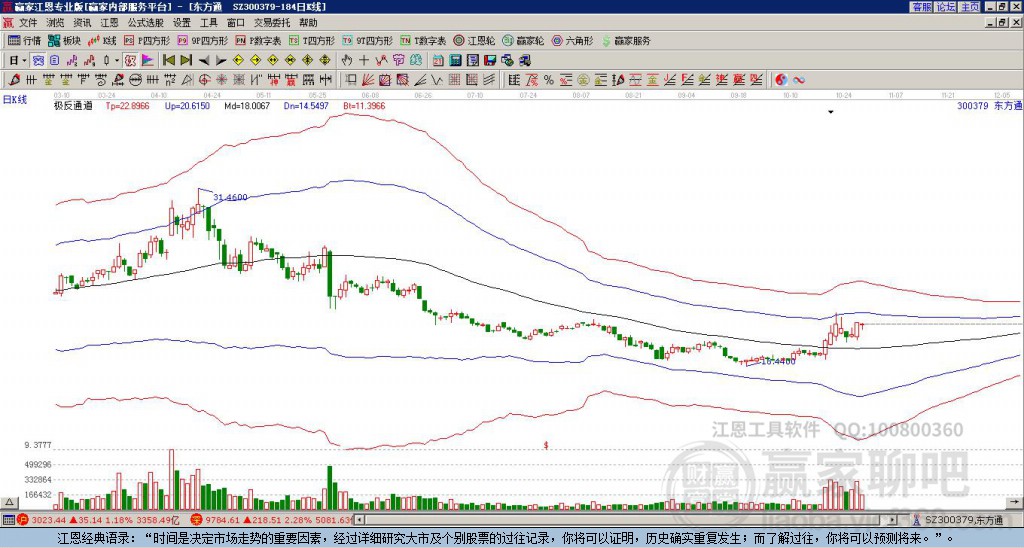1024x548 pixels.
Task: Click the grid icon at status bar left
Action: (8, 520)
